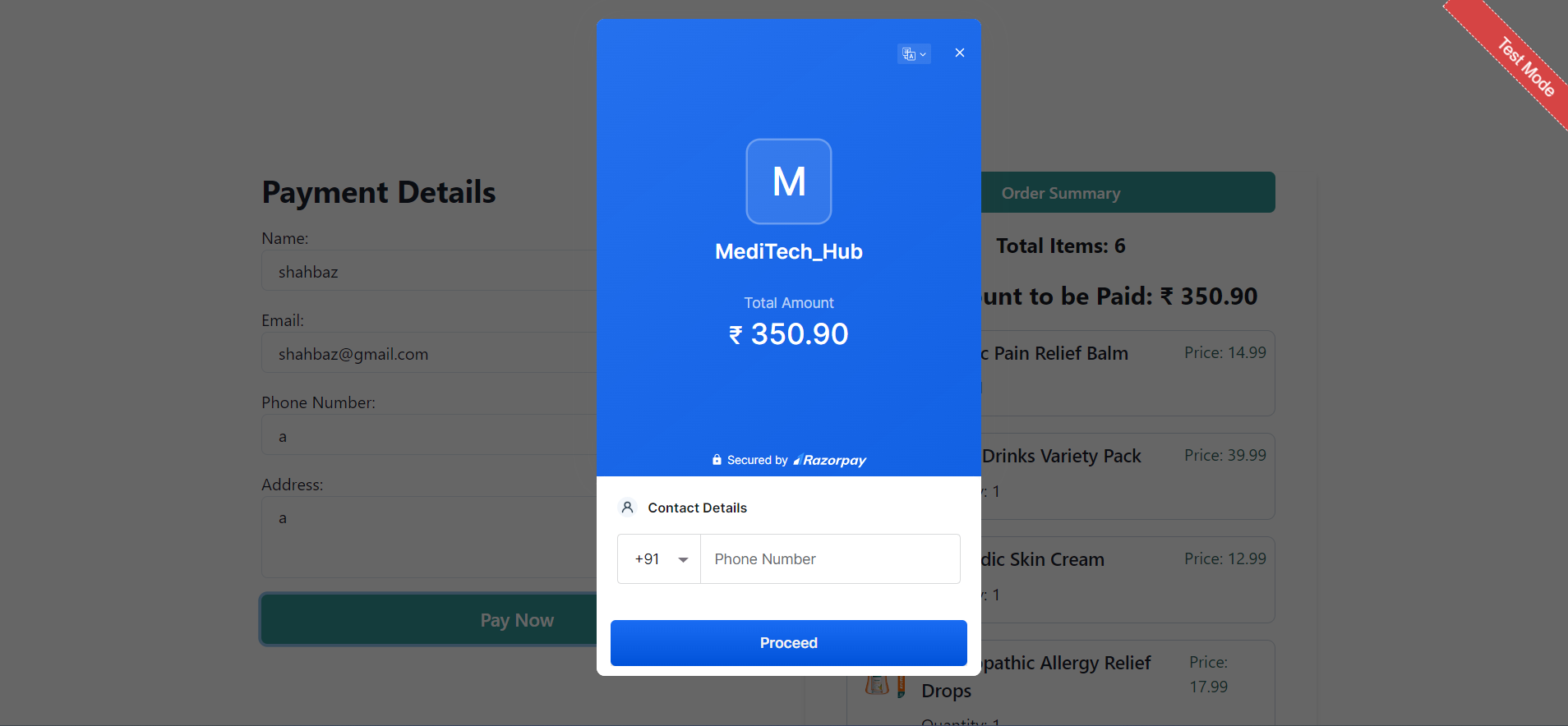Select the Skin Cream product card
The height and width of the screenshot is (726, 1568).
pyautogui.click(x=1127, y=580)
